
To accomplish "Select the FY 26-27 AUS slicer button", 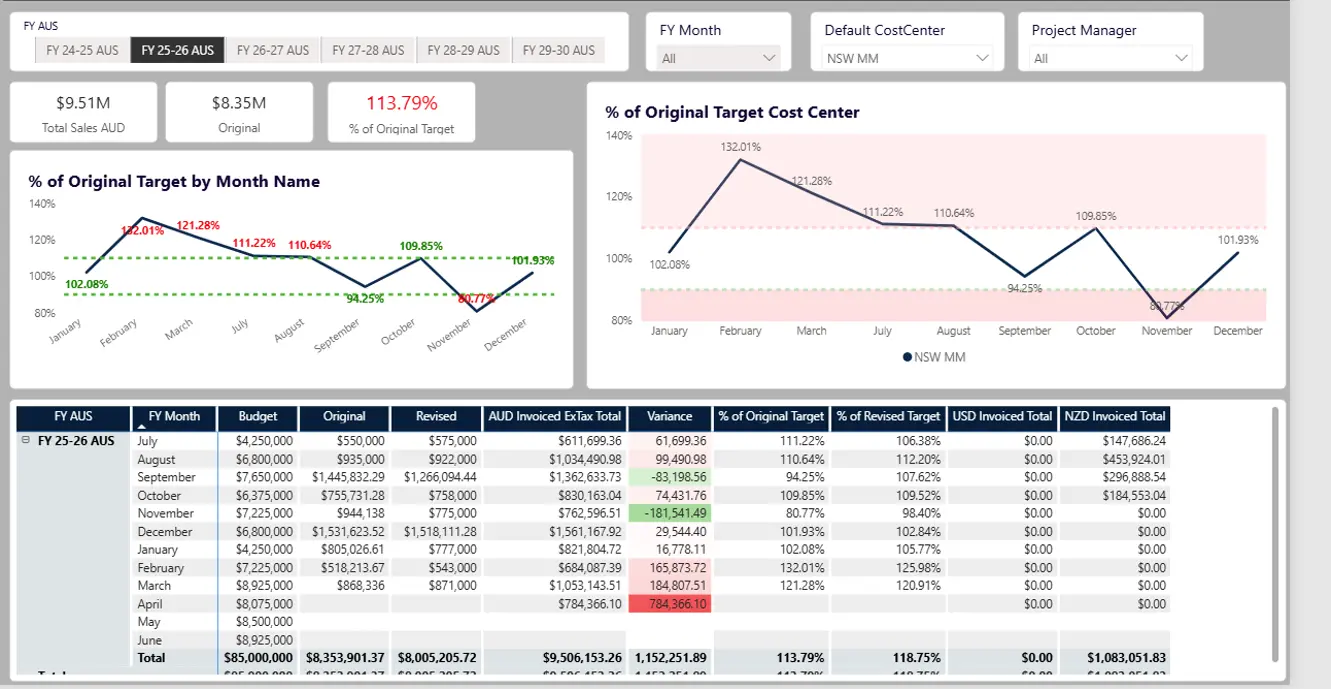I will pyautogui.click(x=273, y=50).
